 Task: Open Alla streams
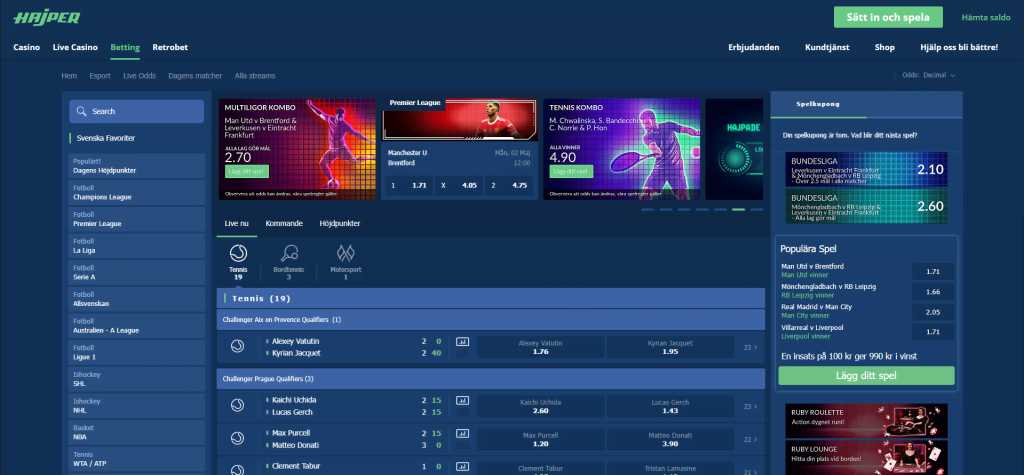pos(255,76)
